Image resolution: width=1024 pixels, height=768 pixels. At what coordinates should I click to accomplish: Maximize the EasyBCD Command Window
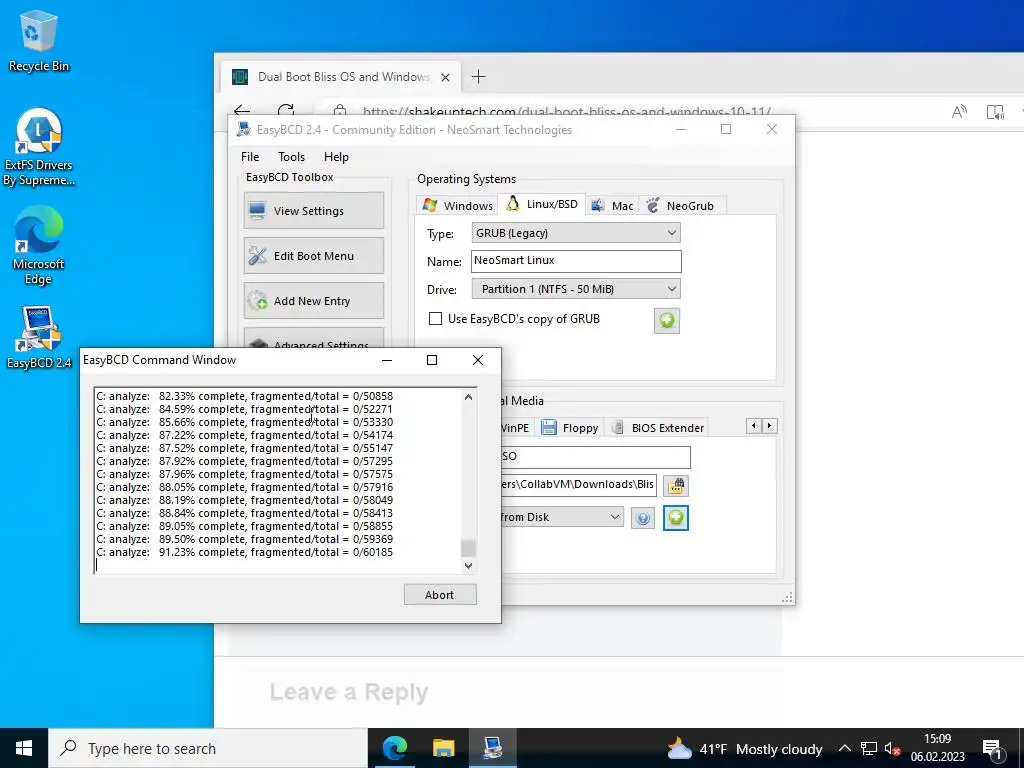(432, 360)
